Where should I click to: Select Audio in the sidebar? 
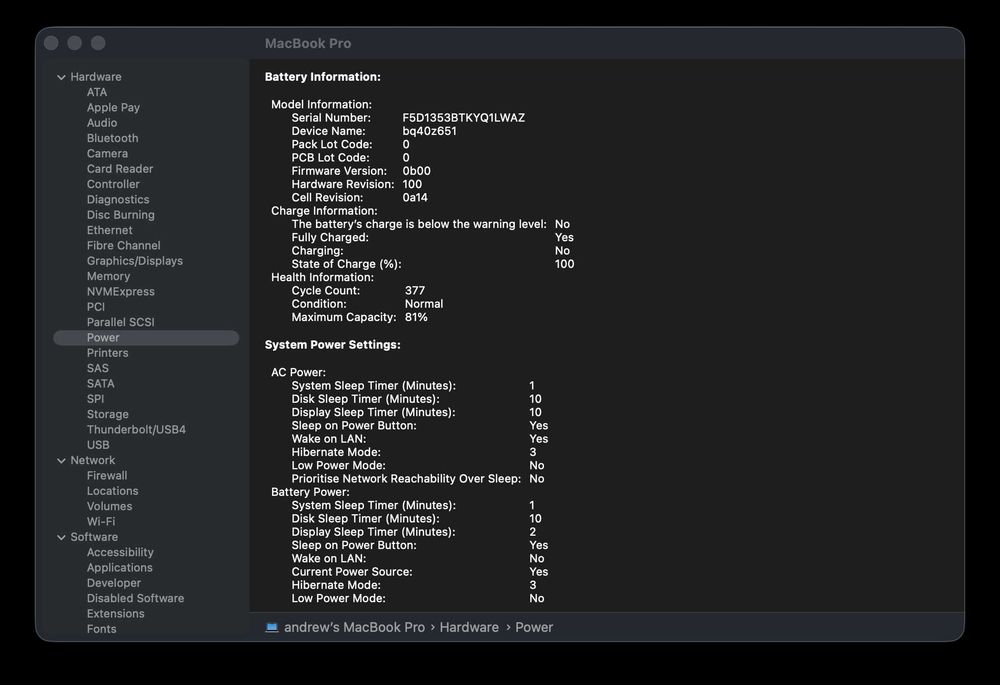102,122
